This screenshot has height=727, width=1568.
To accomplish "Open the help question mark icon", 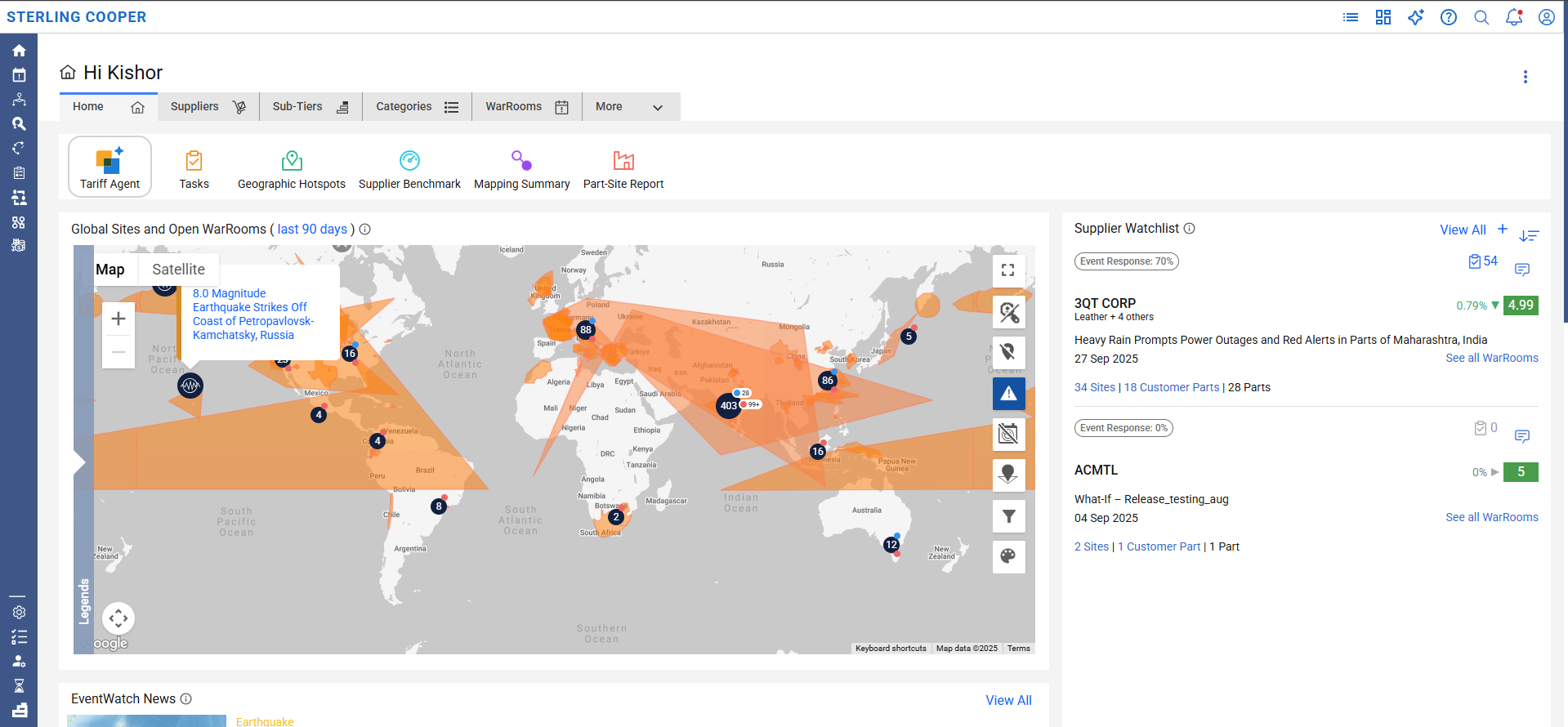I will (1449, 17).
